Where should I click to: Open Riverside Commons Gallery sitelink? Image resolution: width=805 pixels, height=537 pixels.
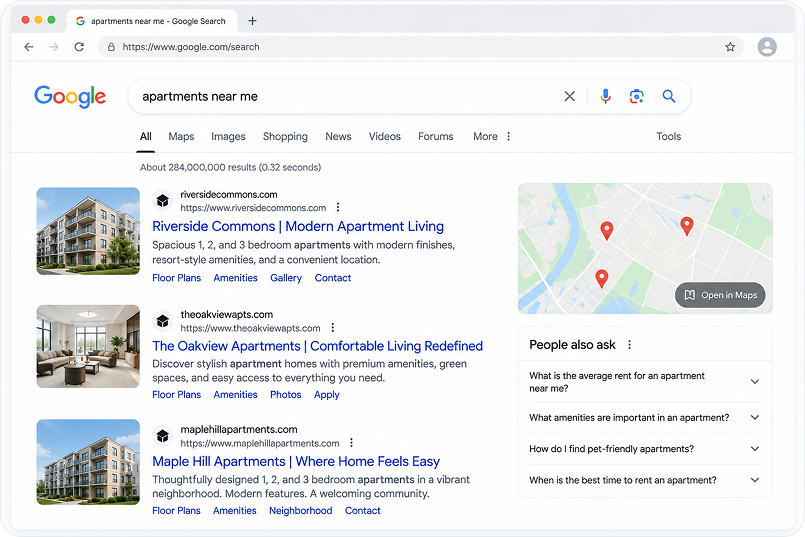(x=286, y=278)
